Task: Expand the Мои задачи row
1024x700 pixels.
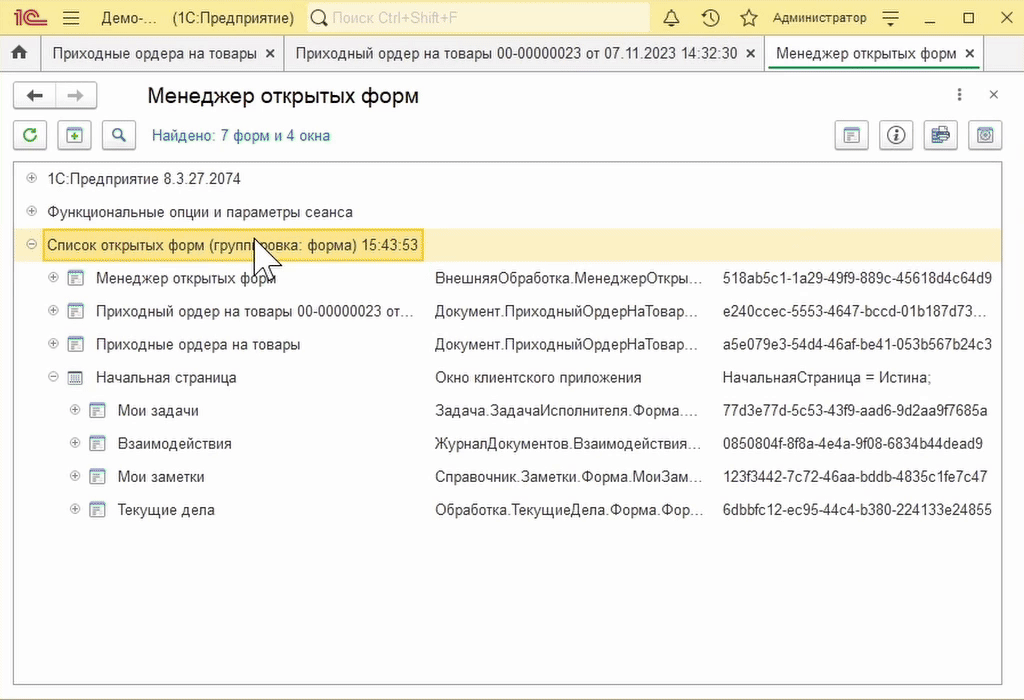Action: click(x=75, y=409)
